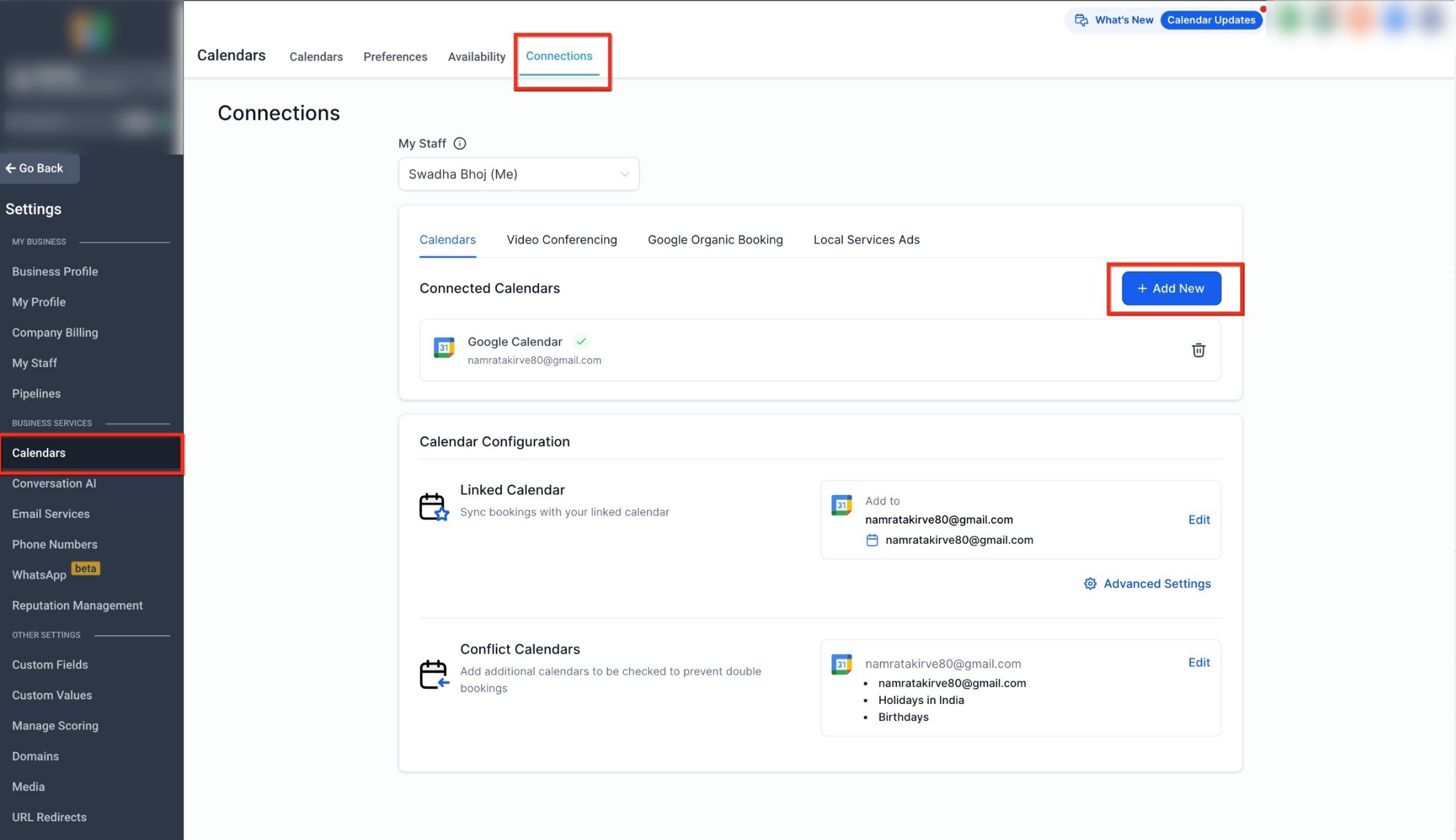Click the Advanced Settings gear icon
Screen dimensions: 1456x840
[x=1090, y=584]
